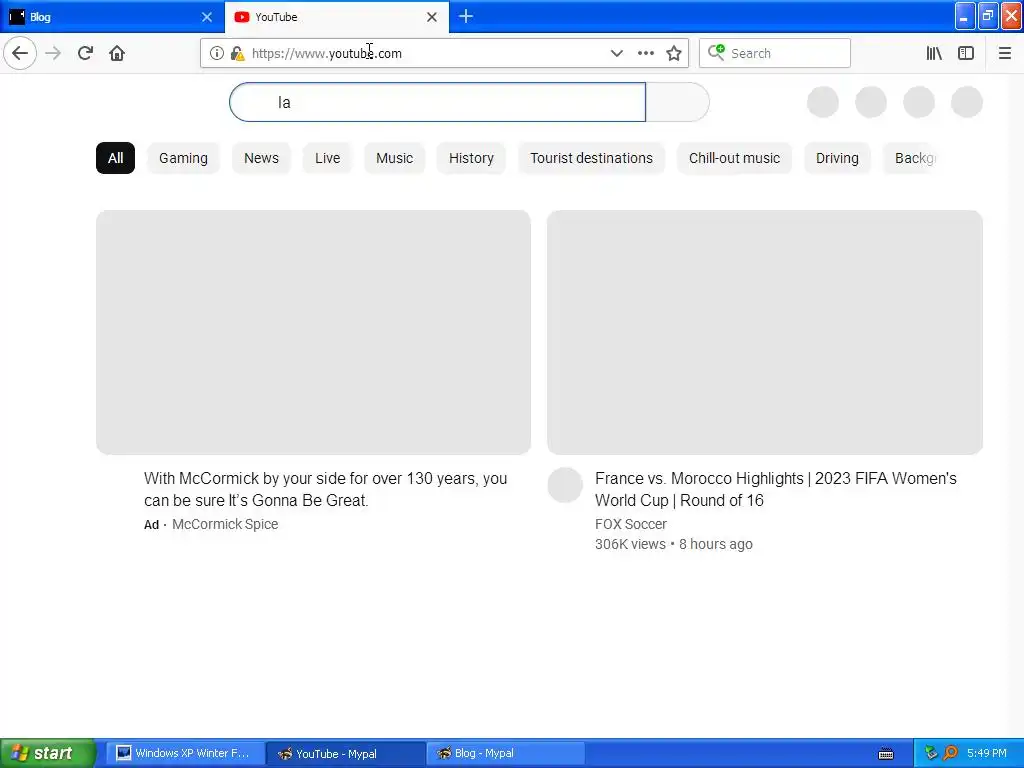Visit the McCormick Spice channel
This screenshot has height=768, width=1024.
tap(225, 524)
